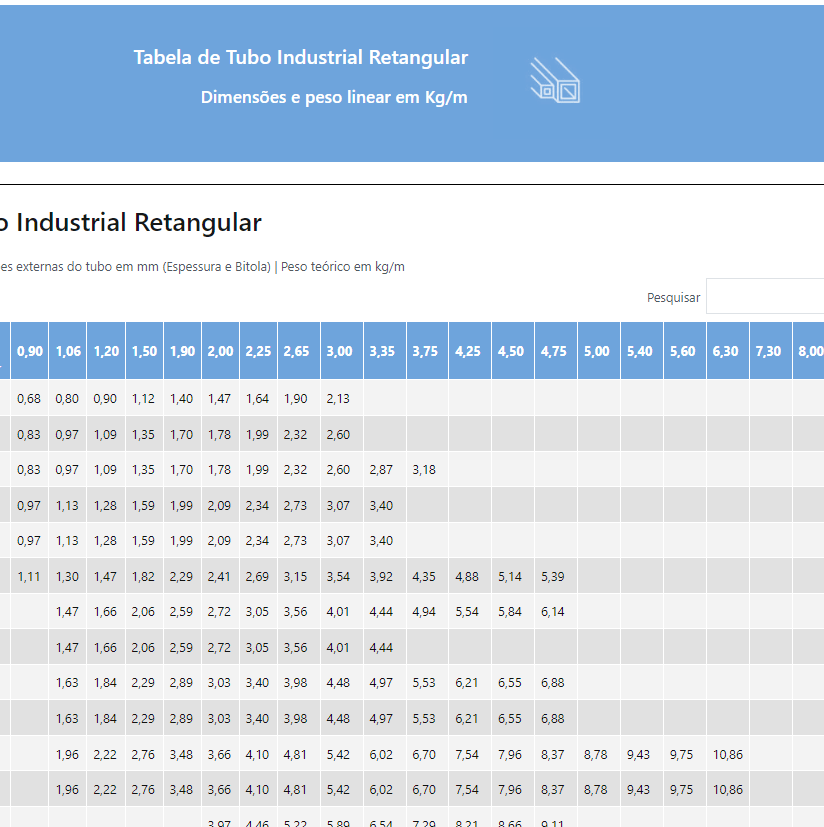824x827 pixels.
Task: Select the 2,00 column header
Action: (x=220, y=351)
